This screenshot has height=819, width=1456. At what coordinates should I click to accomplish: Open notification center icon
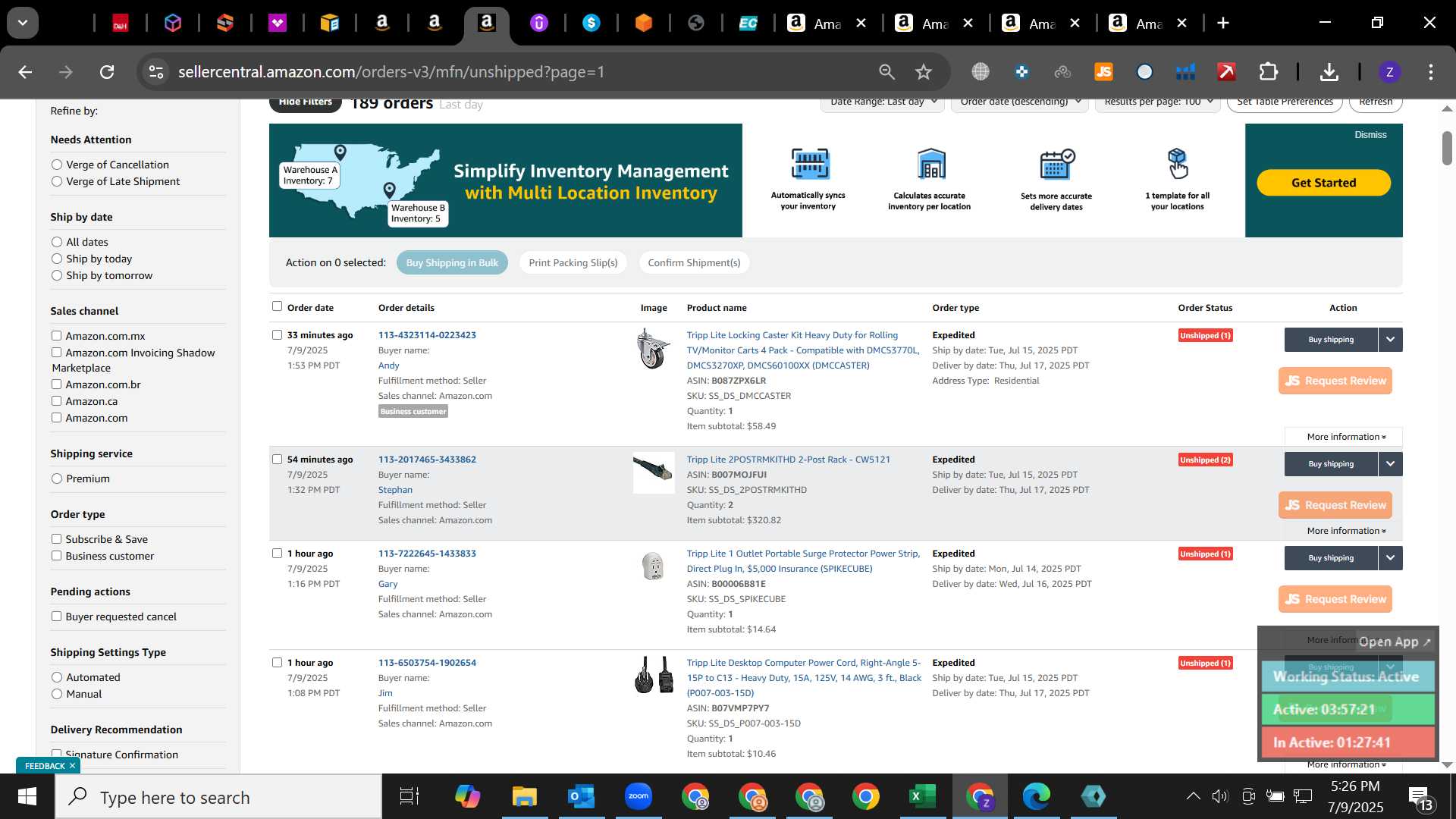point(1420,797)
